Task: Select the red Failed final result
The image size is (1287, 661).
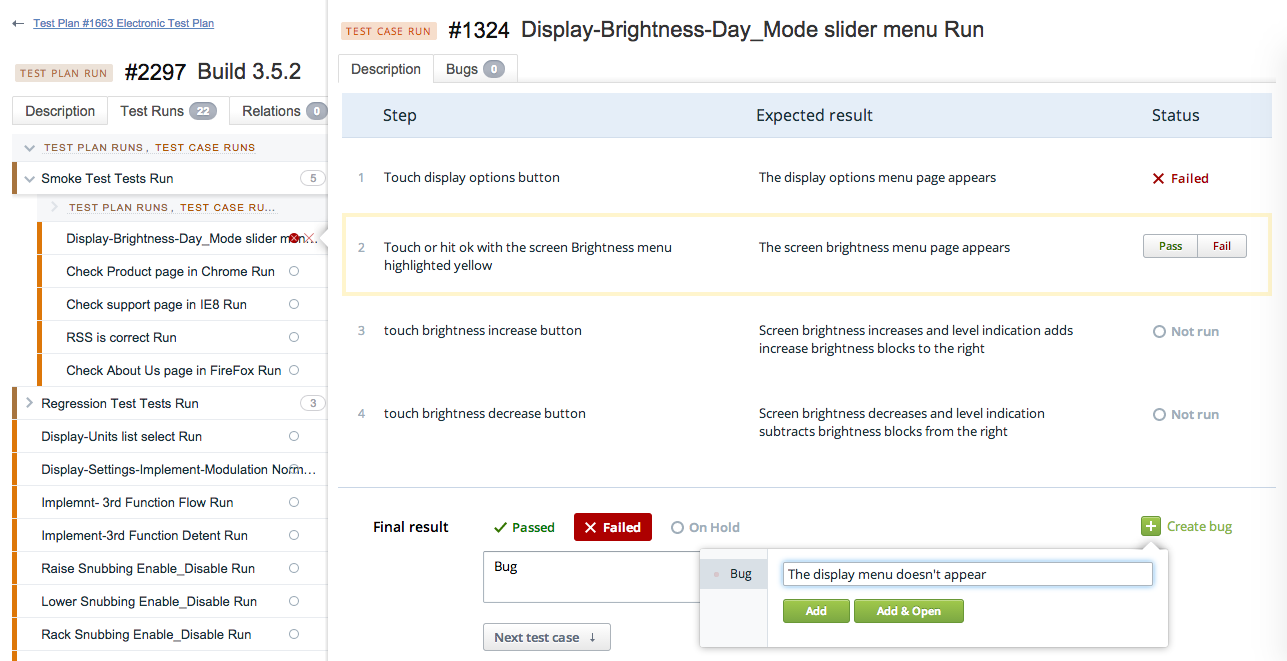Action: click(x=612, y=527)
